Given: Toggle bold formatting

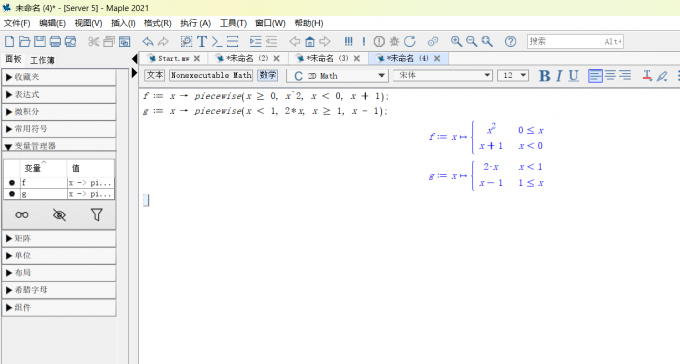Looking at the screenshot, I should [x=544, y=75].
